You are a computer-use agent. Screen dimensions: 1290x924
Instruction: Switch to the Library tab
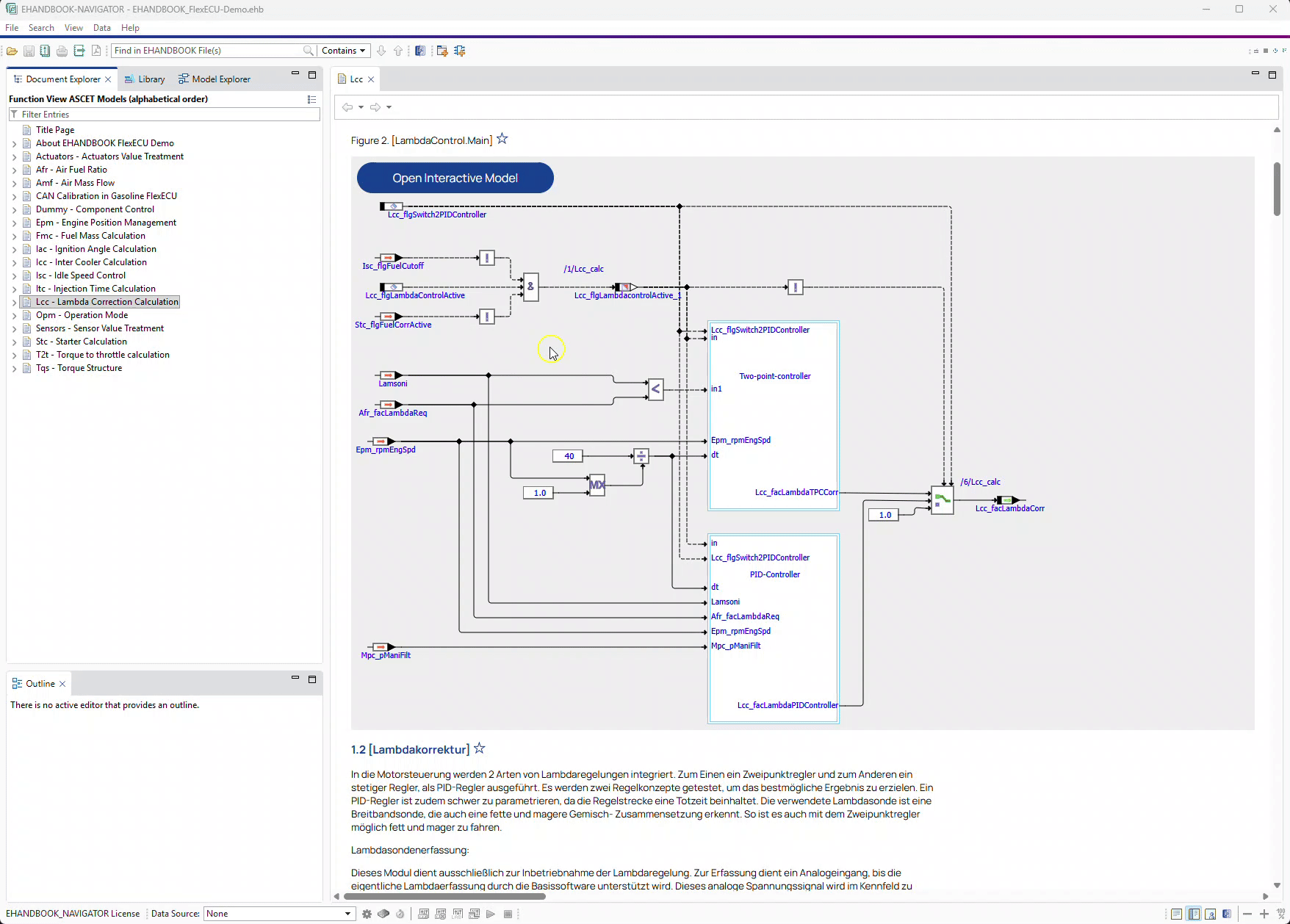pyautogui.click(x=144, y=79)
